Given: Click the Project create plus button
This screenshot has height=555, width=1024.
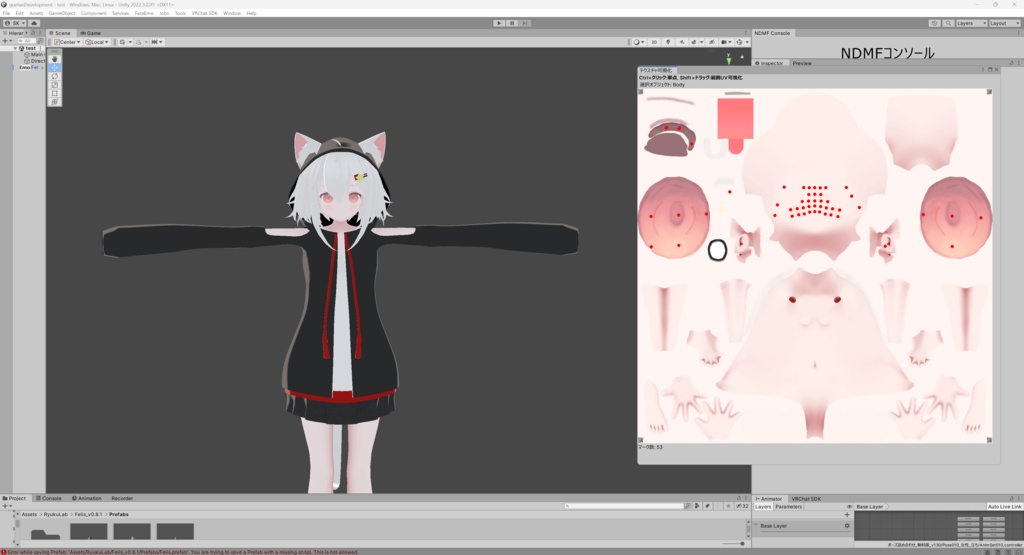Looking at the screenshot, I should 6,506.
